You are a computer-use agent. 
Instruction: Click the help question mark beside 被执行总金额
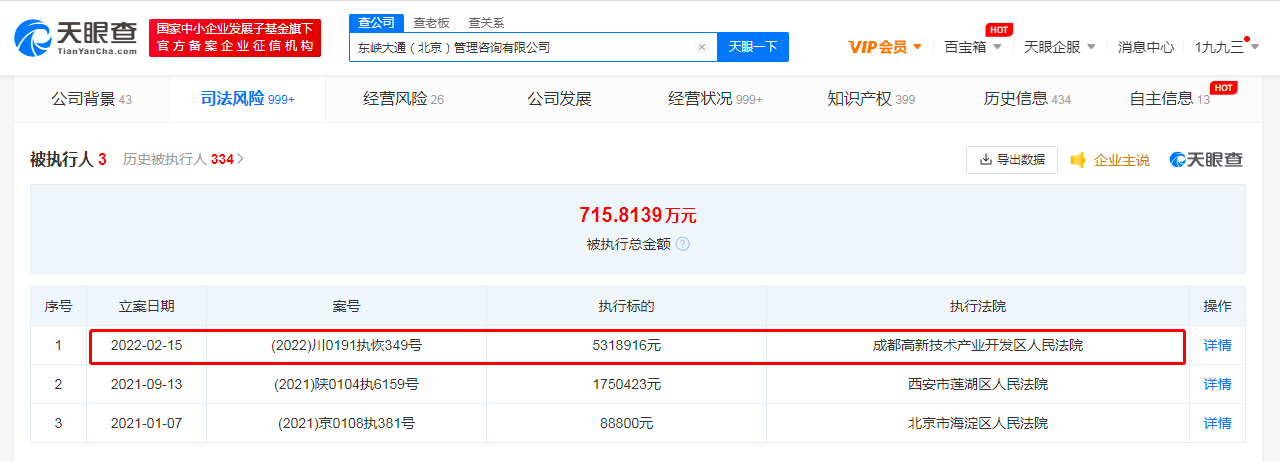pos(682,244)
